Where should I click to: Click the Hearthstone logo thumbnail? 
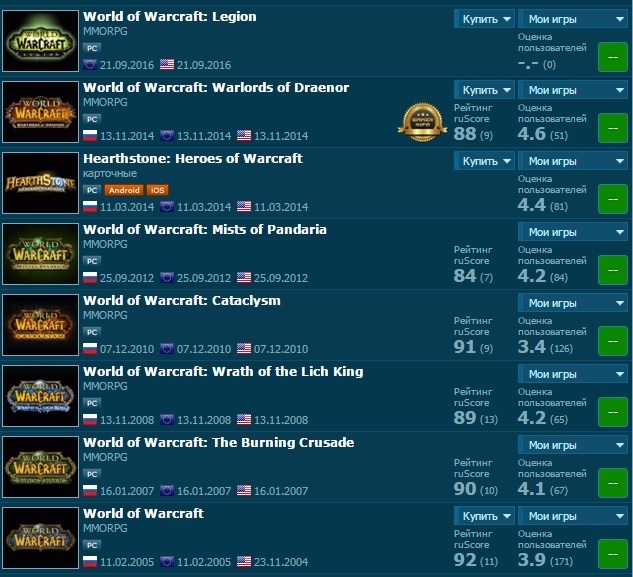[40, 183]
